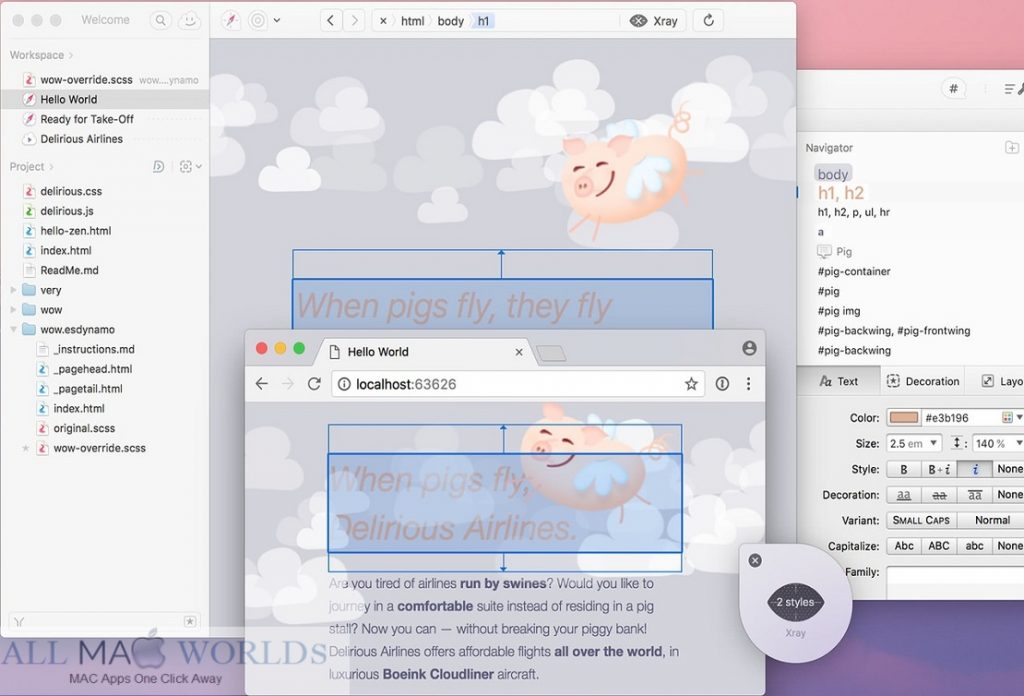
Task: Toggle strikethrough decoration button
Action: click(x=939, y=495)
